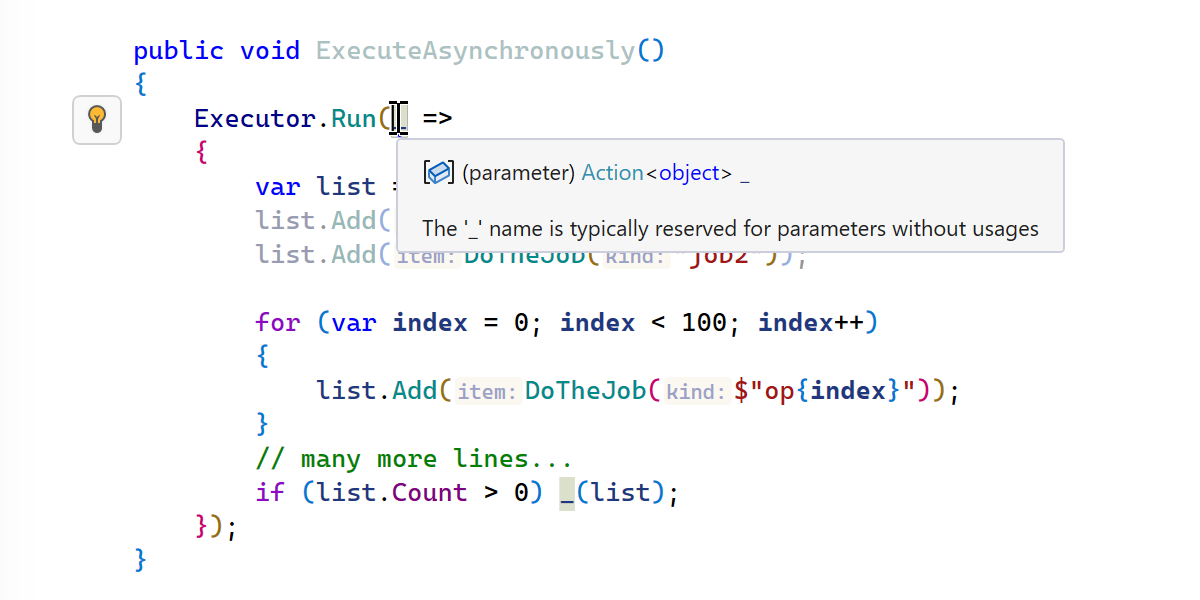Click the => lambda arrow operator

click(437, 119)
